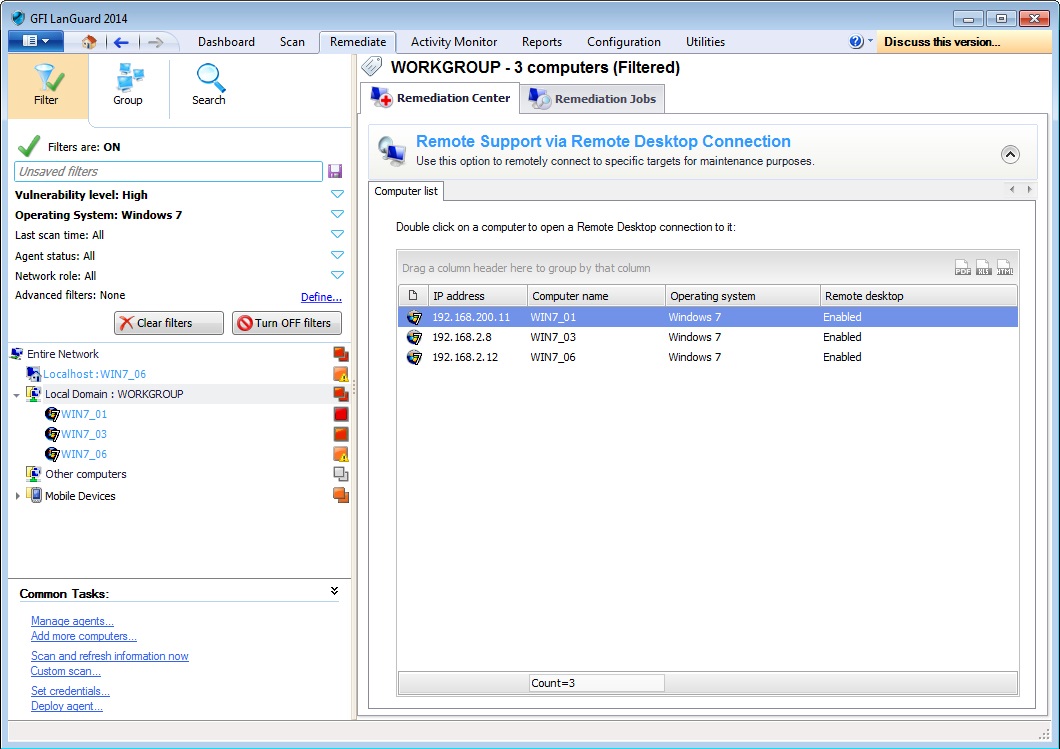Open the Scan tab
This screenshot has height=749, width=1060.
[x=292, y=42]
